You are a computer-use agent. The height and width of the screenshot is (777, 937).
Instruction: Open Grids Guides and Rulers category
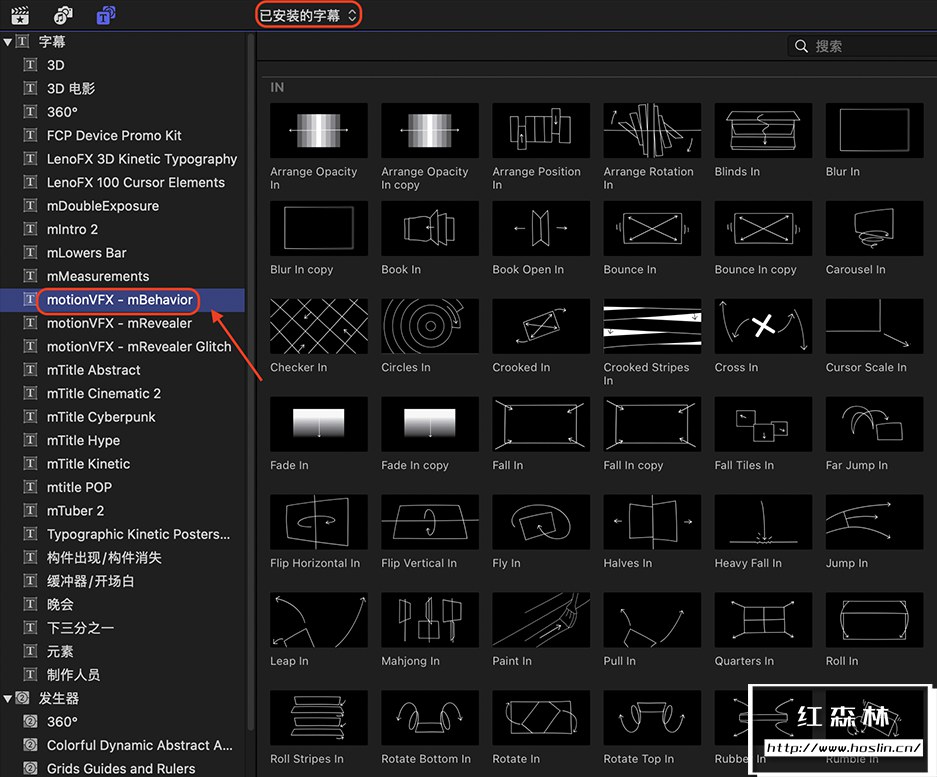coord(121,769)
